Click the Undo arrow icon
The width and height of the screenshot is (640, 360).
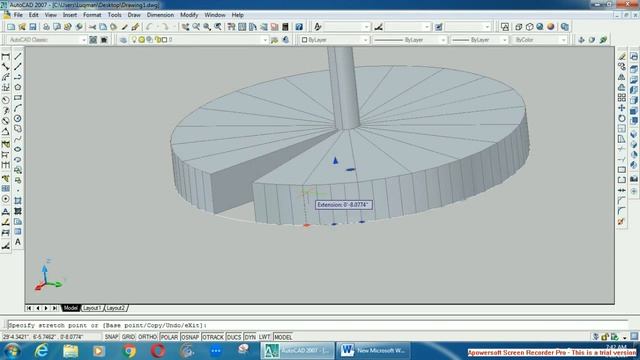coord(149,27)
